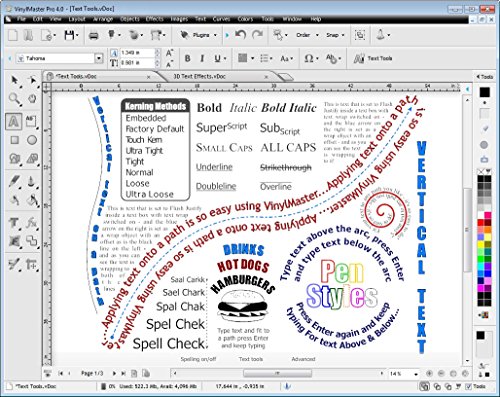
Task: Decrease font size with small A
Action: point(169,63)
